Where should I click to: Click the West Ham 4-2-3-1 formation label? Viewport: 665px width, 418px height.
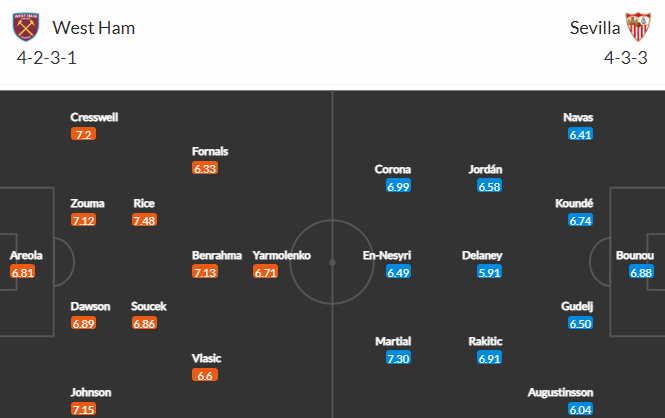pos(47,58)
